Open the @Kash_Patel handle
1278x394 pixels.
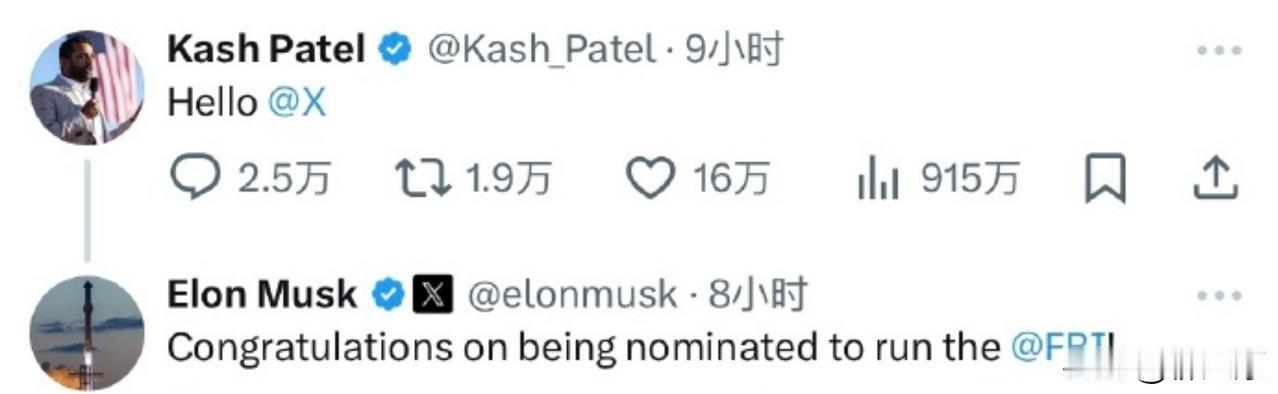542,49
